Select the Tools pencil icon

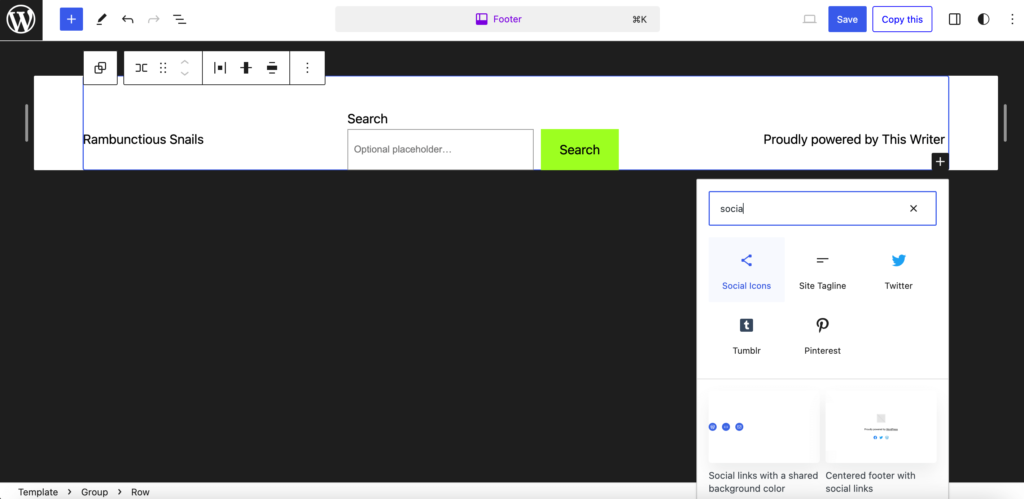[x=101, y=20]
